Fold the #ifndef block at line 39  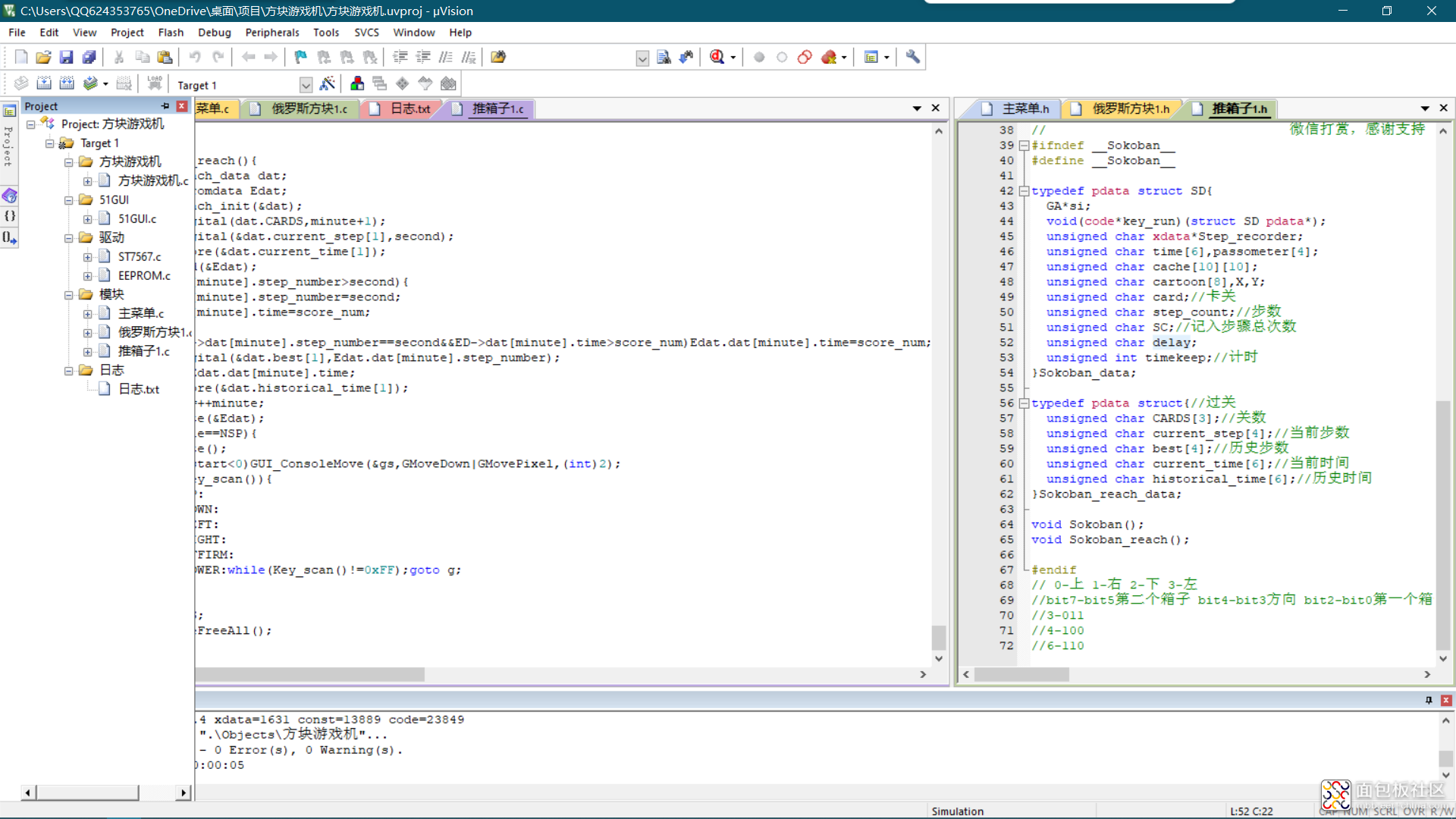point(1024,146)
